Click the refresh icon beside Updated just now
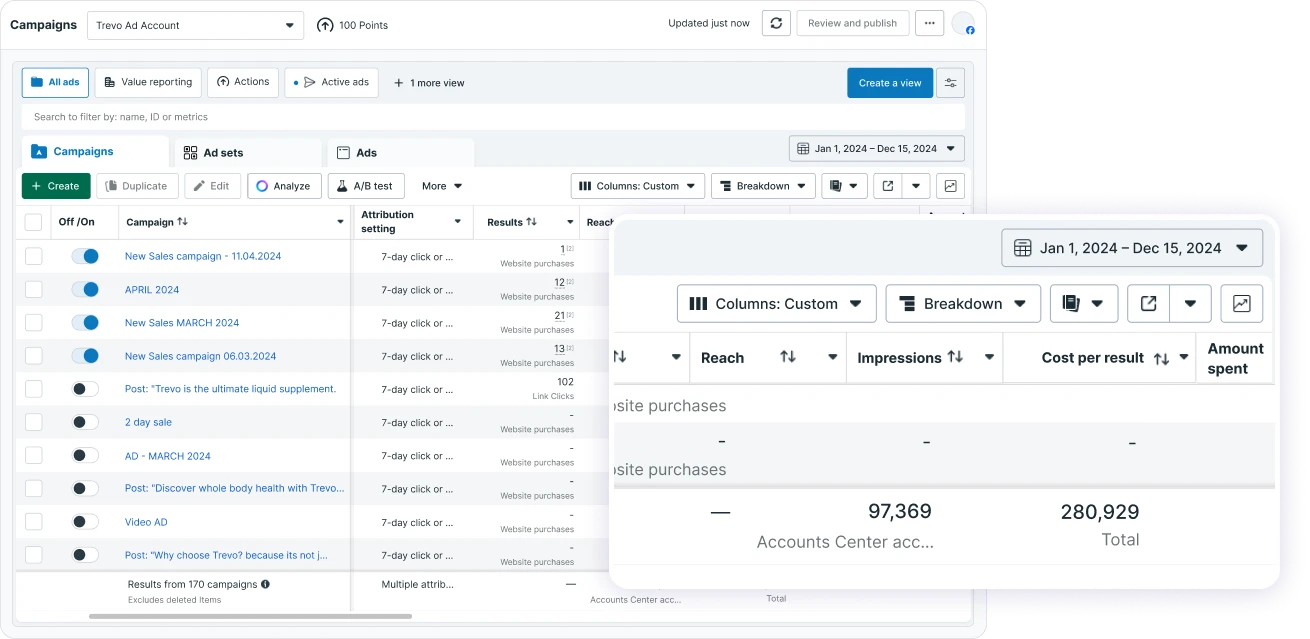This screenshot has height=639, width=1310. click(776, 24)
